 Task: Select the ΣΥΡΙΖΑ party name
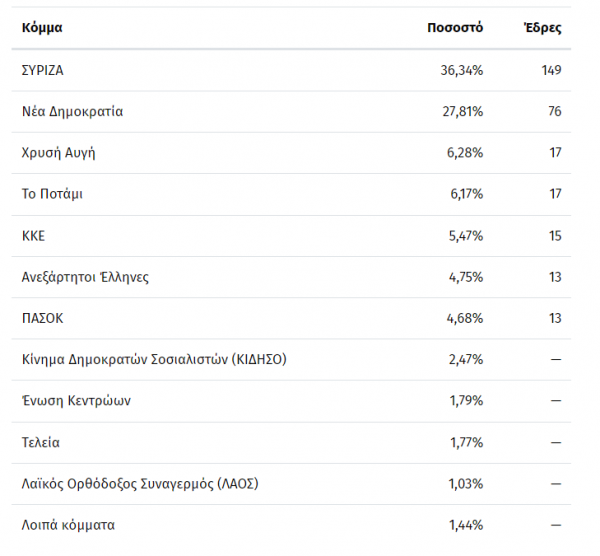44,70
